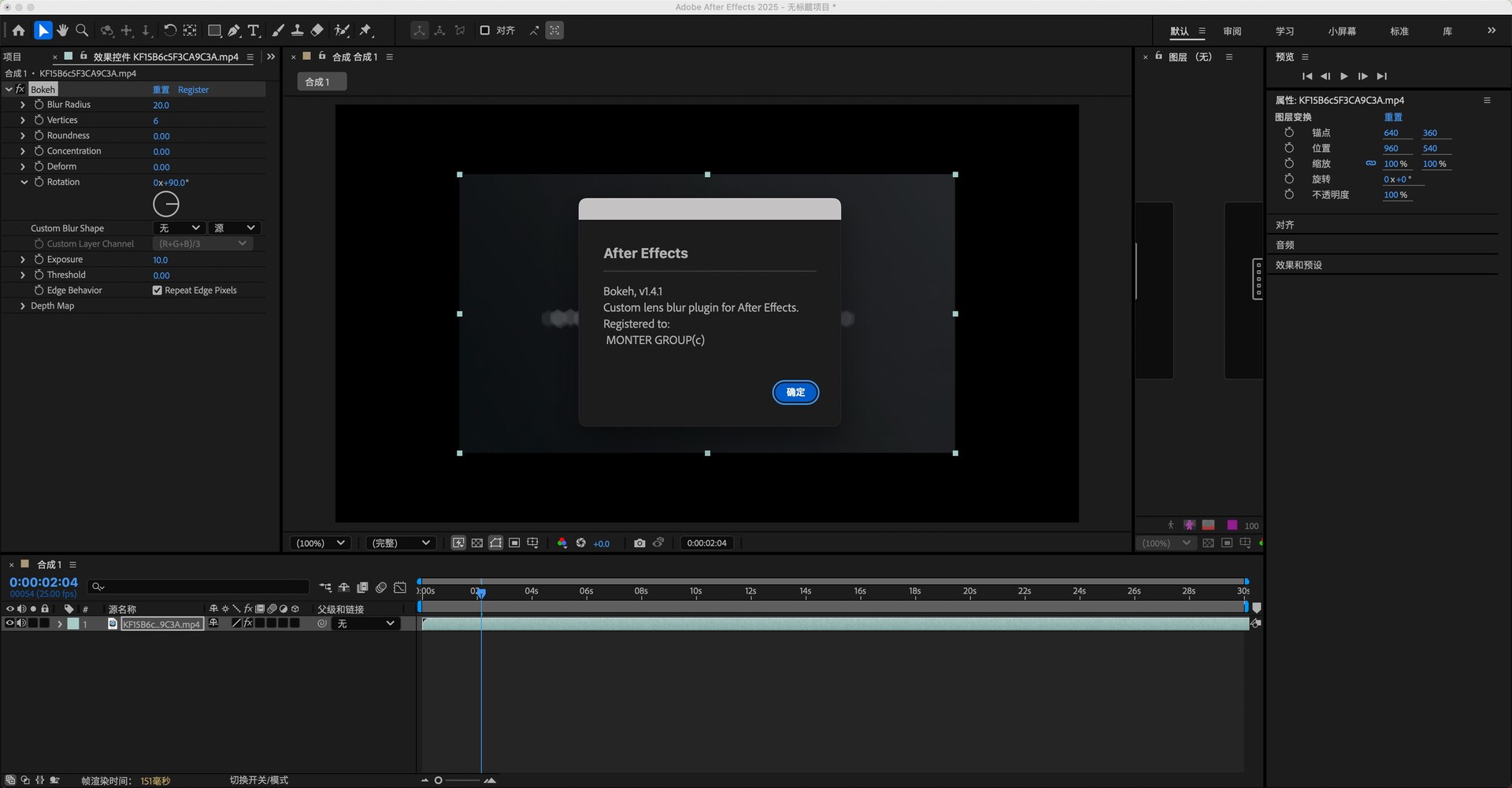The height and width of the screenshot is (788, 1512).
Task: Click the frame blending icon in timeline
Action: [x=362, y=587]
